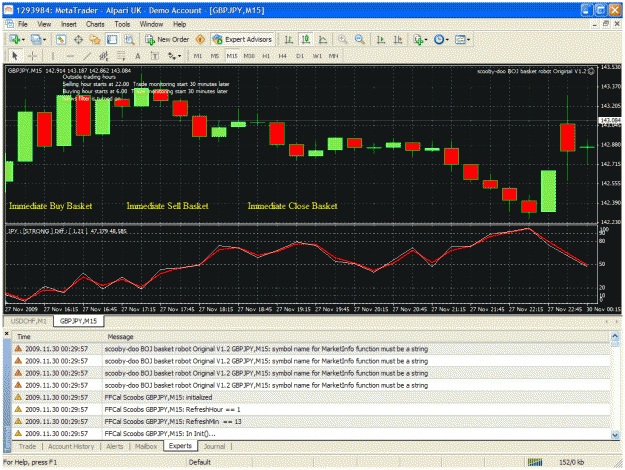
Task: Open the Window menu
Action: [x=151, y=24]
